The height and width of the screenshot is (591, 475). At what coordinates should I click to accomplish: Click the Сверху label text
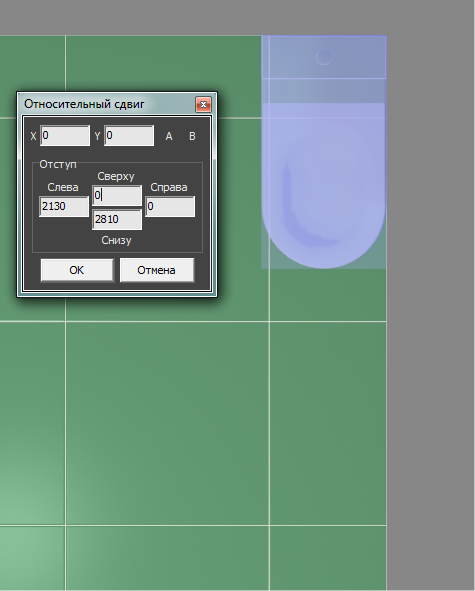(116, 176)
